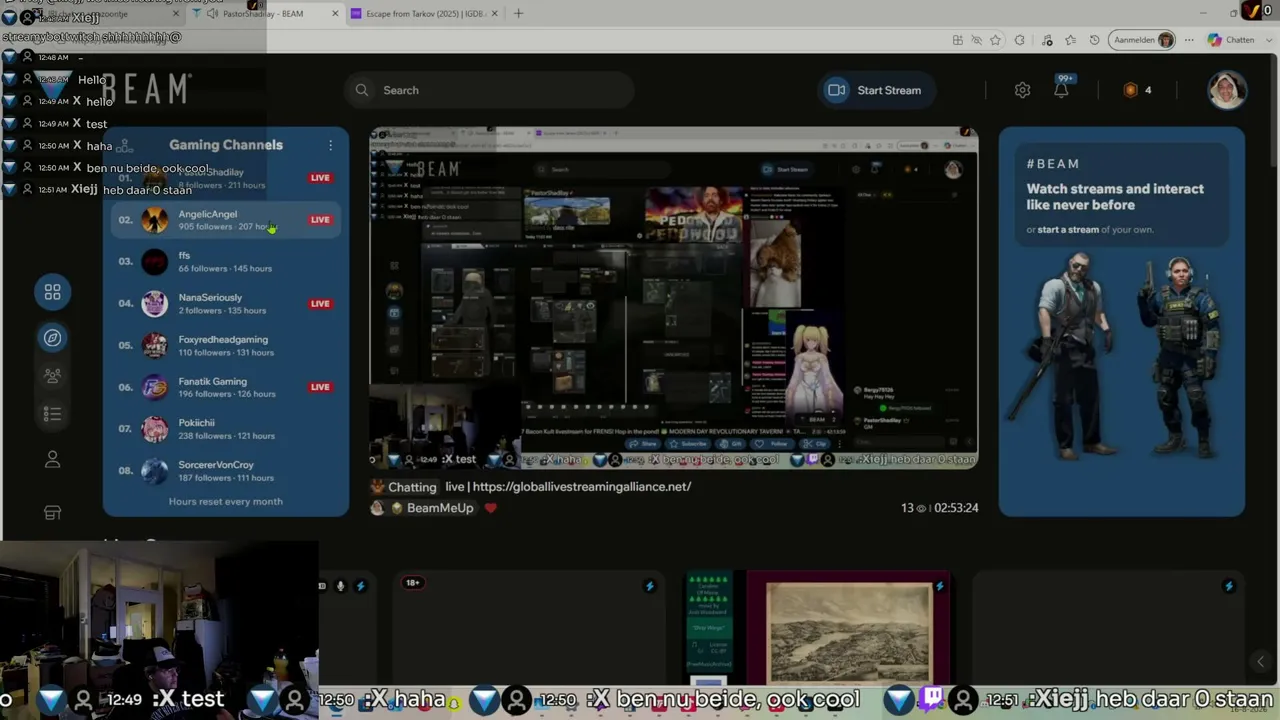1280x720 pixels.
Task: Select Foxyredheadgaming channel row
Action: tap(226, 346)
